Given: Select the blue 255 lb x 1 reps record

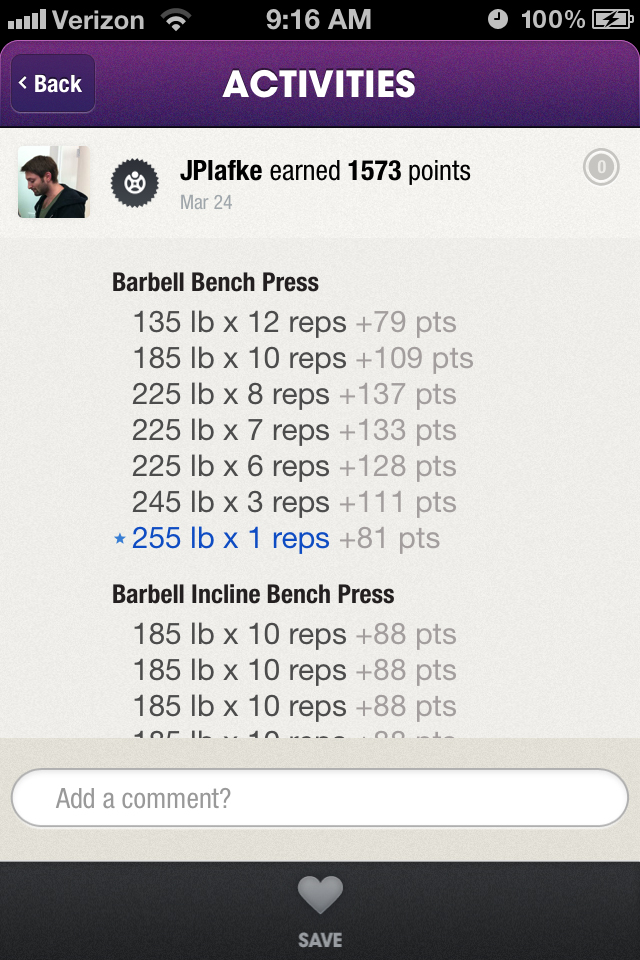Looking at the screenshot, I should point(231,539).
